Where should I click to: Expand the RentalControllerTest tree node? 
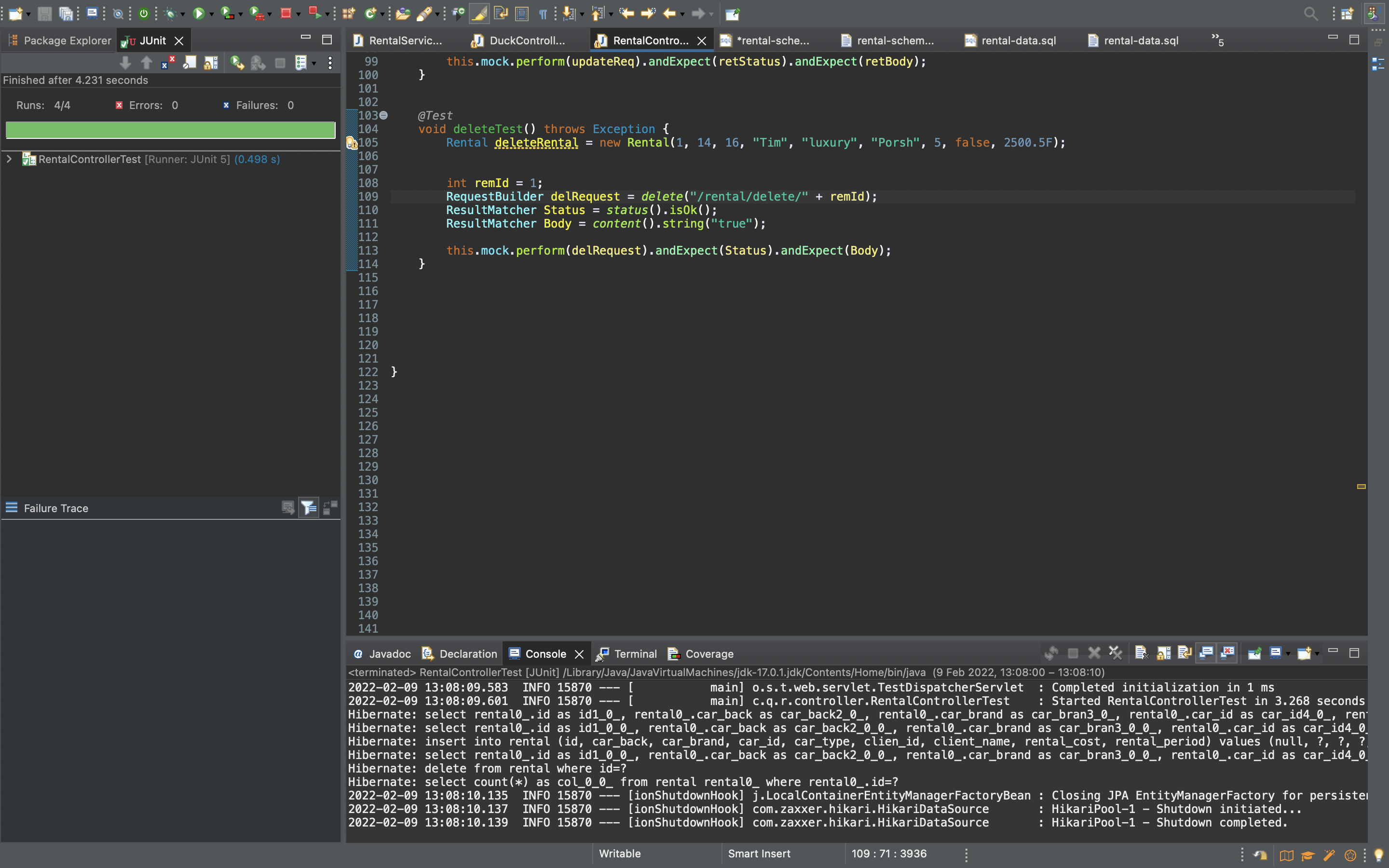coord(9,159)
